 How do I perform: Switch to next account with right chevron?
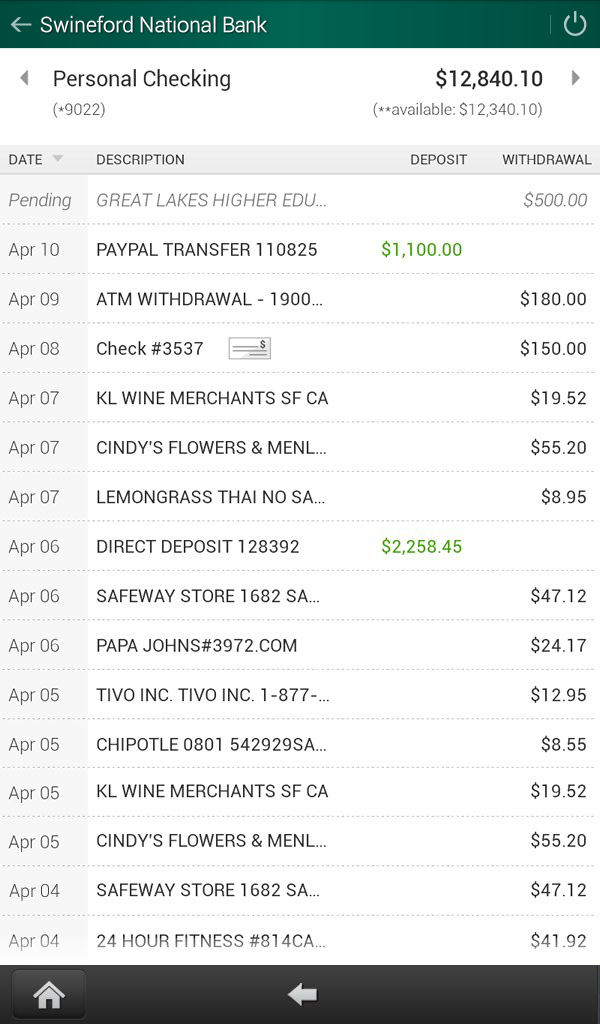pos(577,78)
